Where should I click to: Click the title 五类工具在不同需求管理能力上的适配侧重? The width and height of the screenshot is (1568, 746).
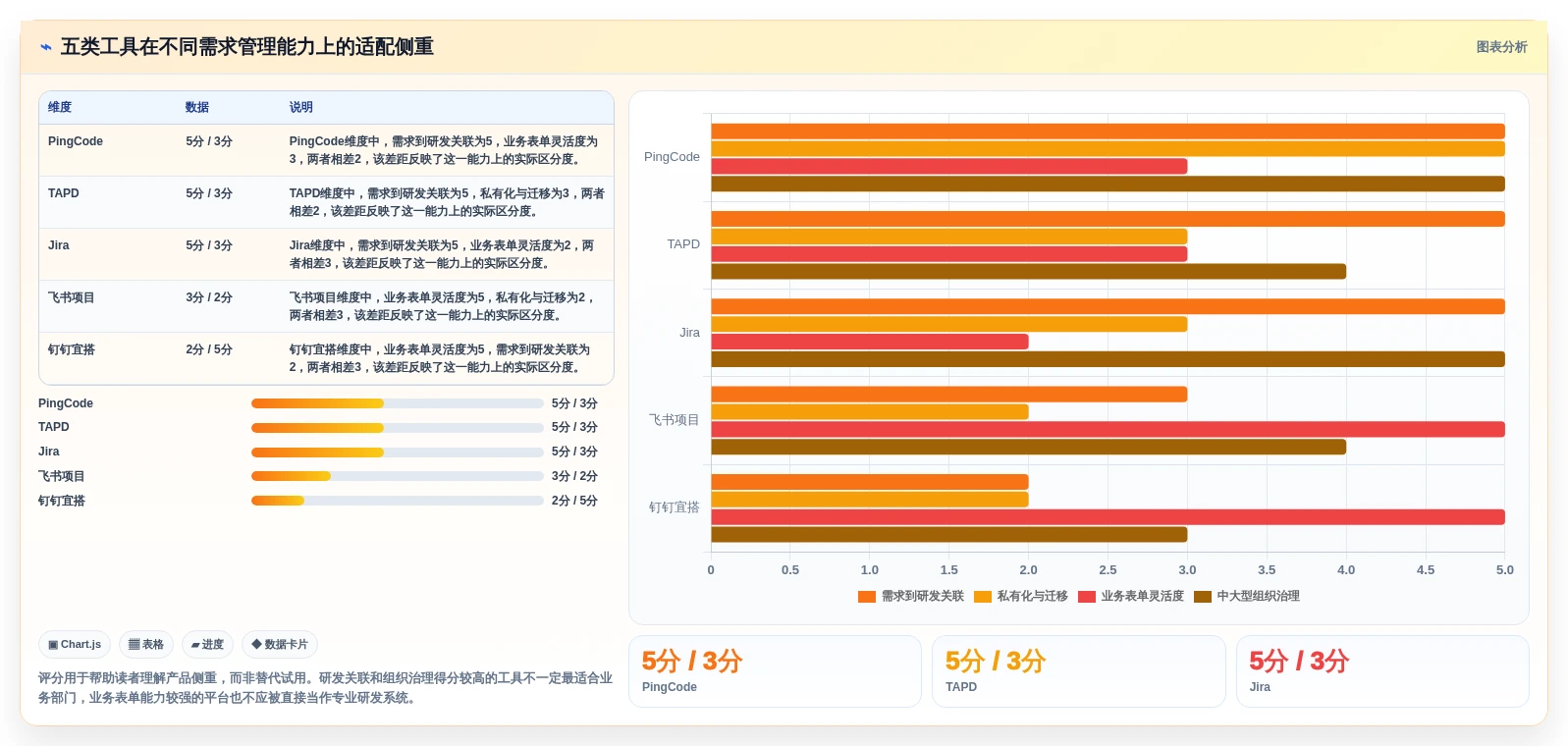click(x=247, y=47)
